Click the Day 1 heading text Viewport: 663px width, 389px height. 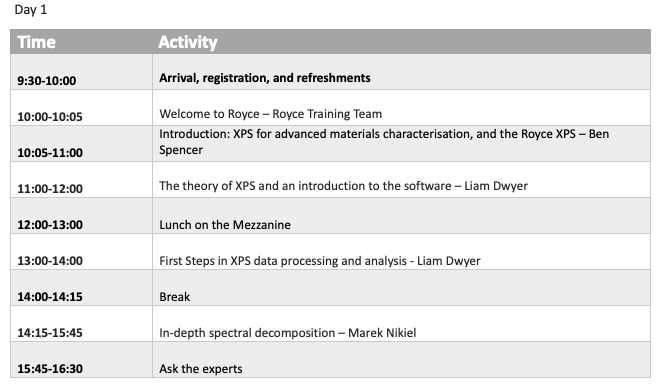coord(30,9)
